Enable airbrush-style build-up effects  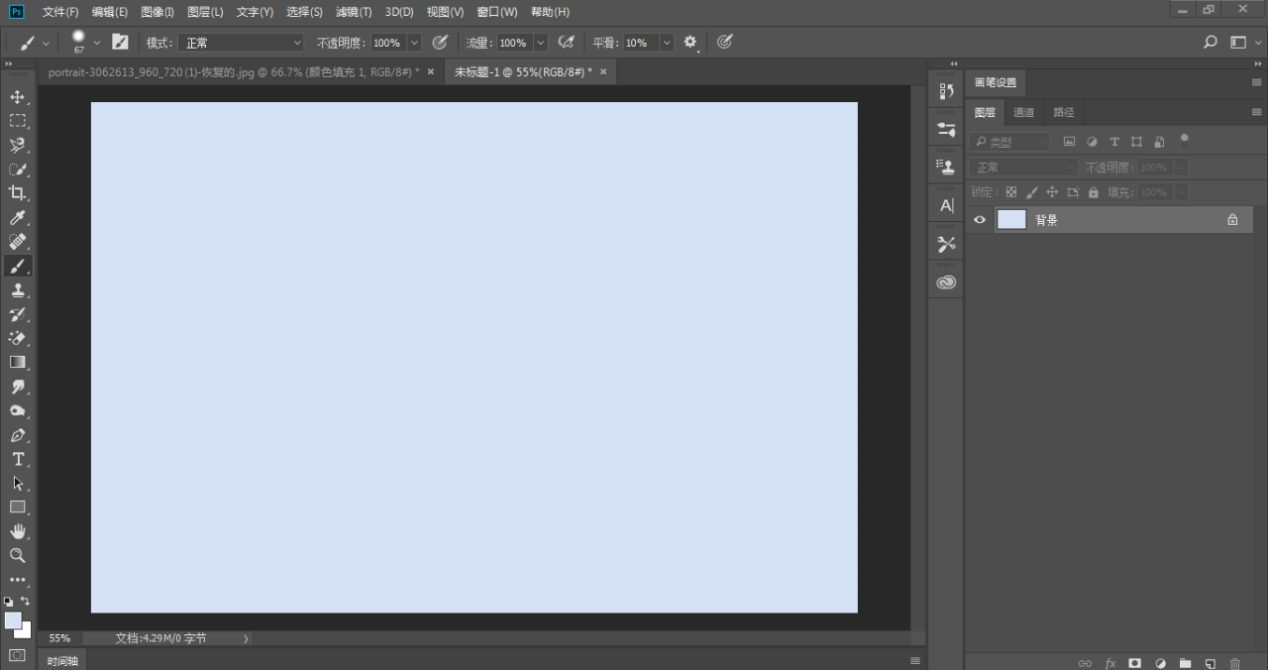pyautogui.click(x=566, y=42)
